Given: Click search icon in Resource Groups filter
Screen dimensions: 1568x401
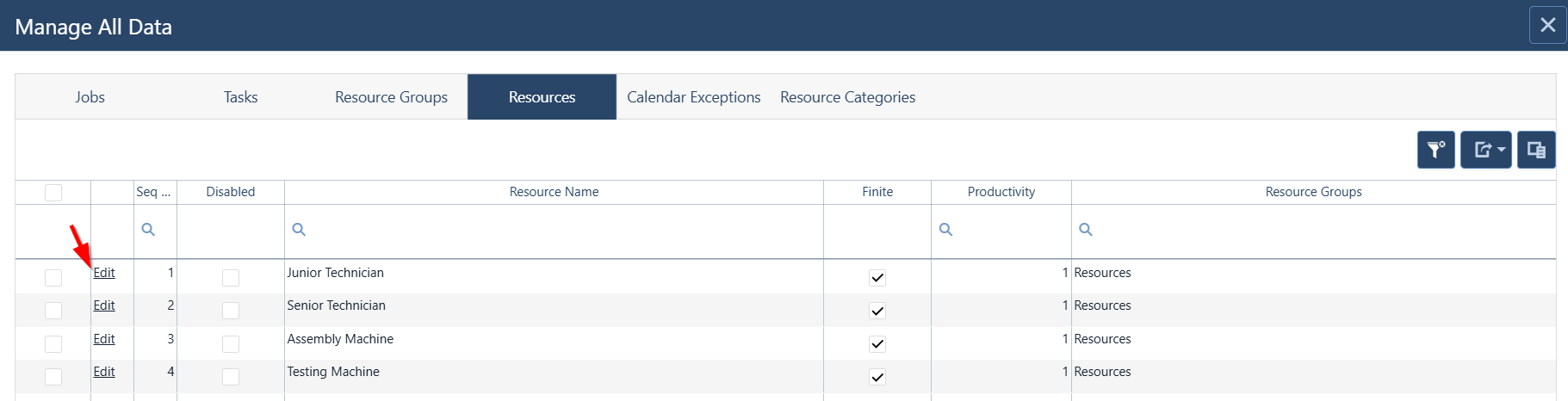Looking at the screenshot, I should click(x=1086, y=230).
